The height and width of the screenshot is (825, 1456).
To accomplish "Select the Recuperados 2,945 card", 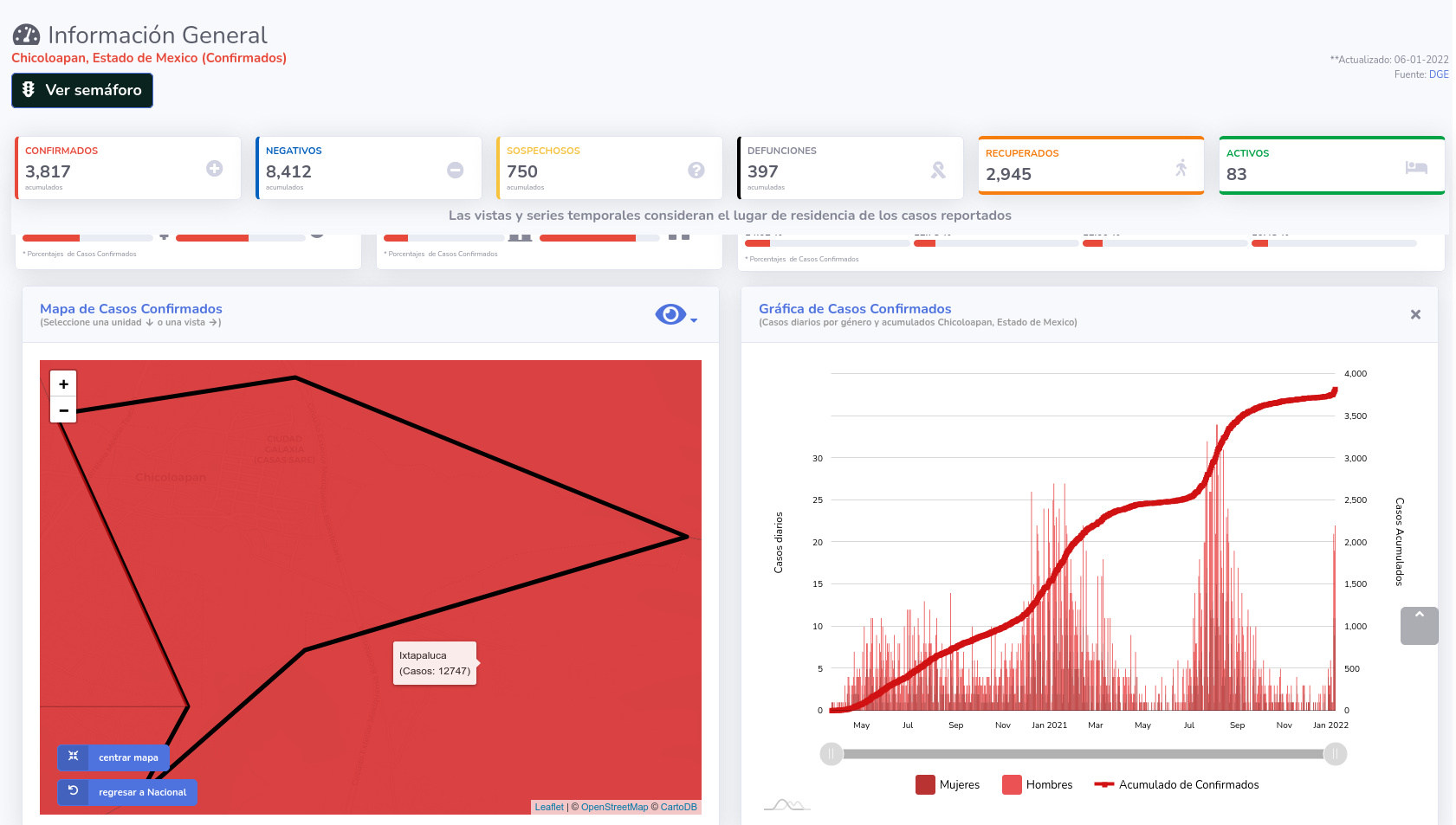I will pos(1091,165).
